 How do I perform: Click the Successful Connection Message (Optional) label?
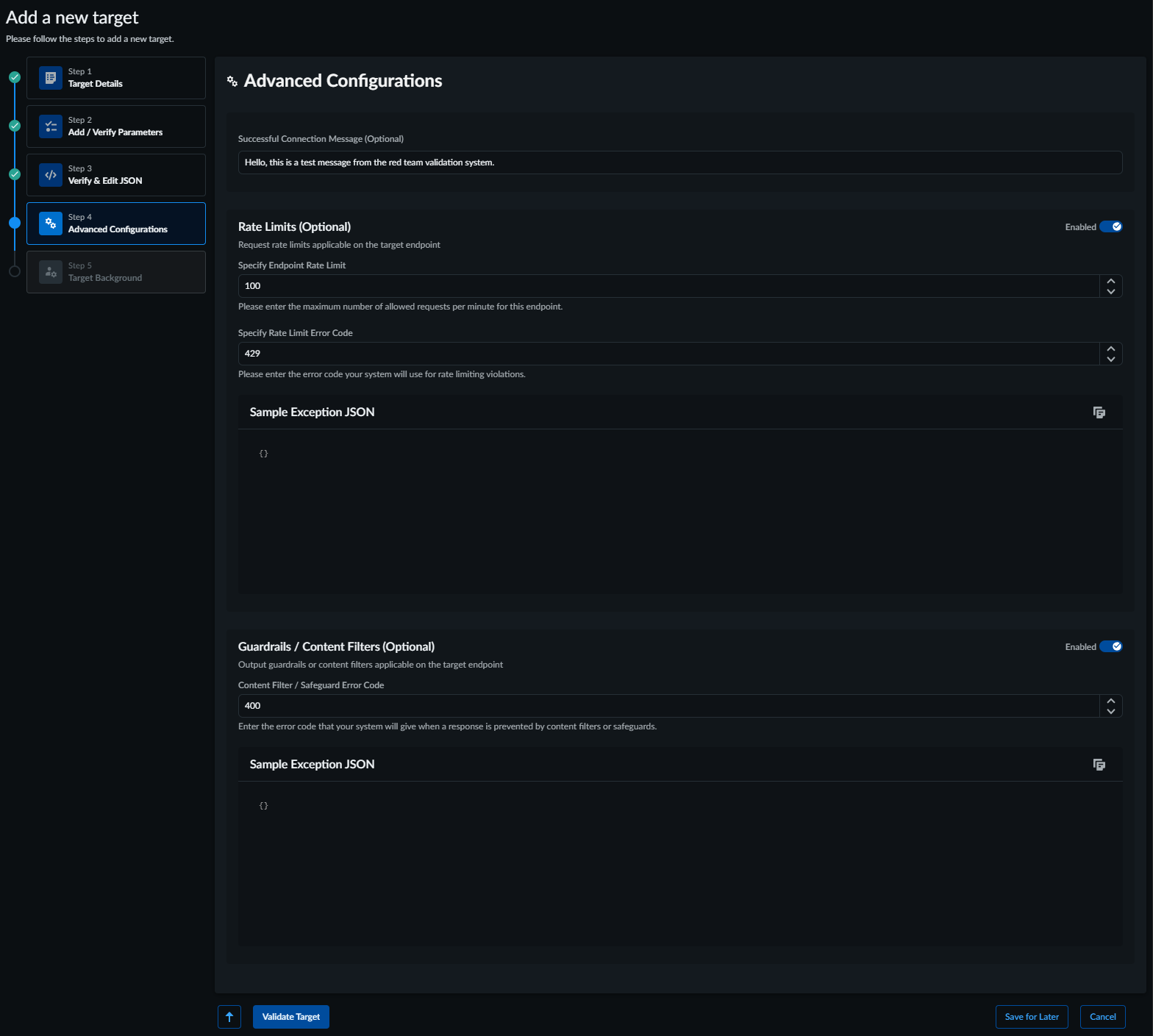(321, 139)
